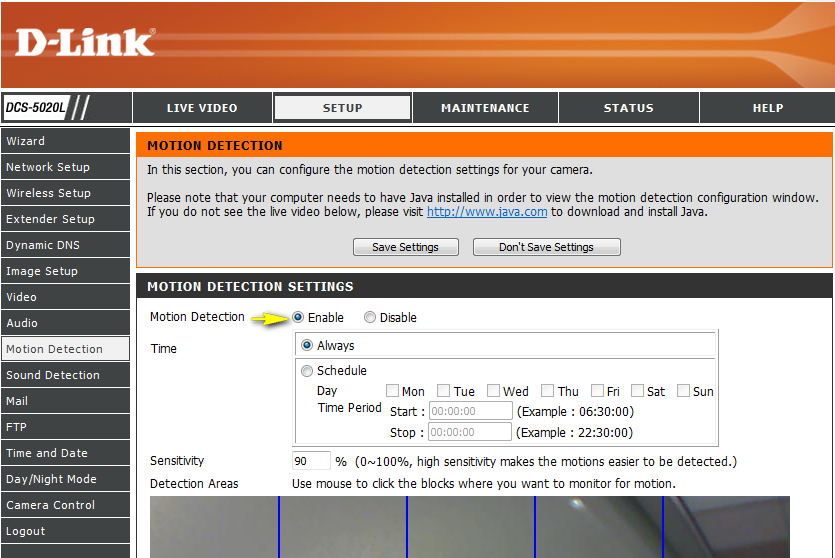Open Dynamic DNS settings
835x558 pixels.
[66, 245]
